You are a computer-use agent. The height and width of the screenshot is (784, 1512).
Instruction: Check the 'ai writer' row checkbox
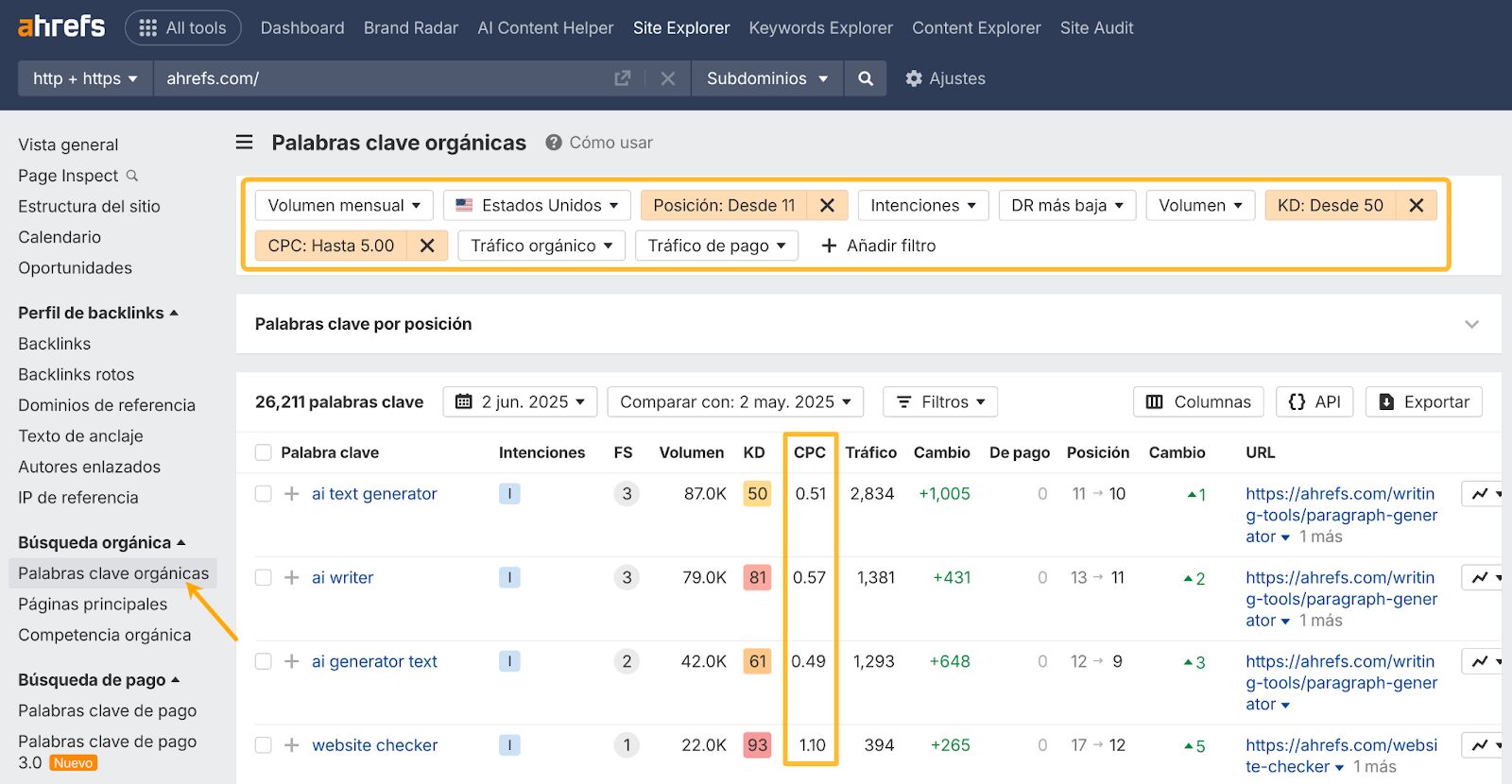tap(264, 578)
